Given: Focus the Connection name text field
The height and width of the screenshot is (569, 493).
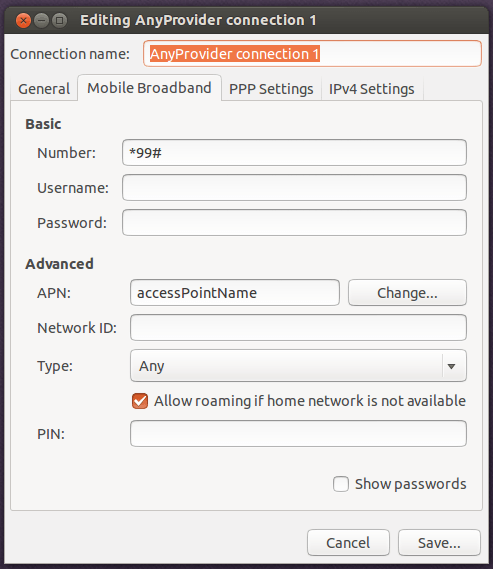Looking at the screenshot, I should (312, 54).
